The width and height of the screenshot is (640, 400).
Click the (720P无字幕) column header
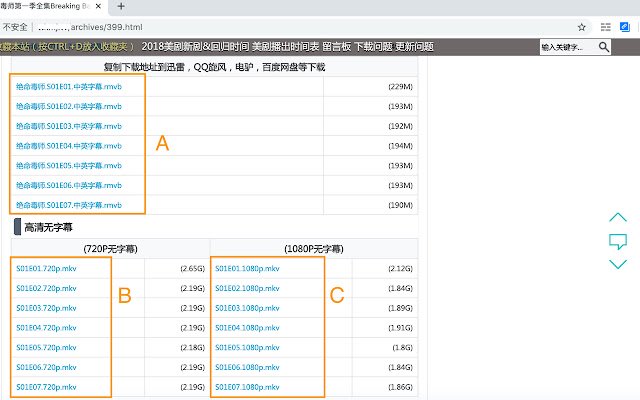[110, 249]
